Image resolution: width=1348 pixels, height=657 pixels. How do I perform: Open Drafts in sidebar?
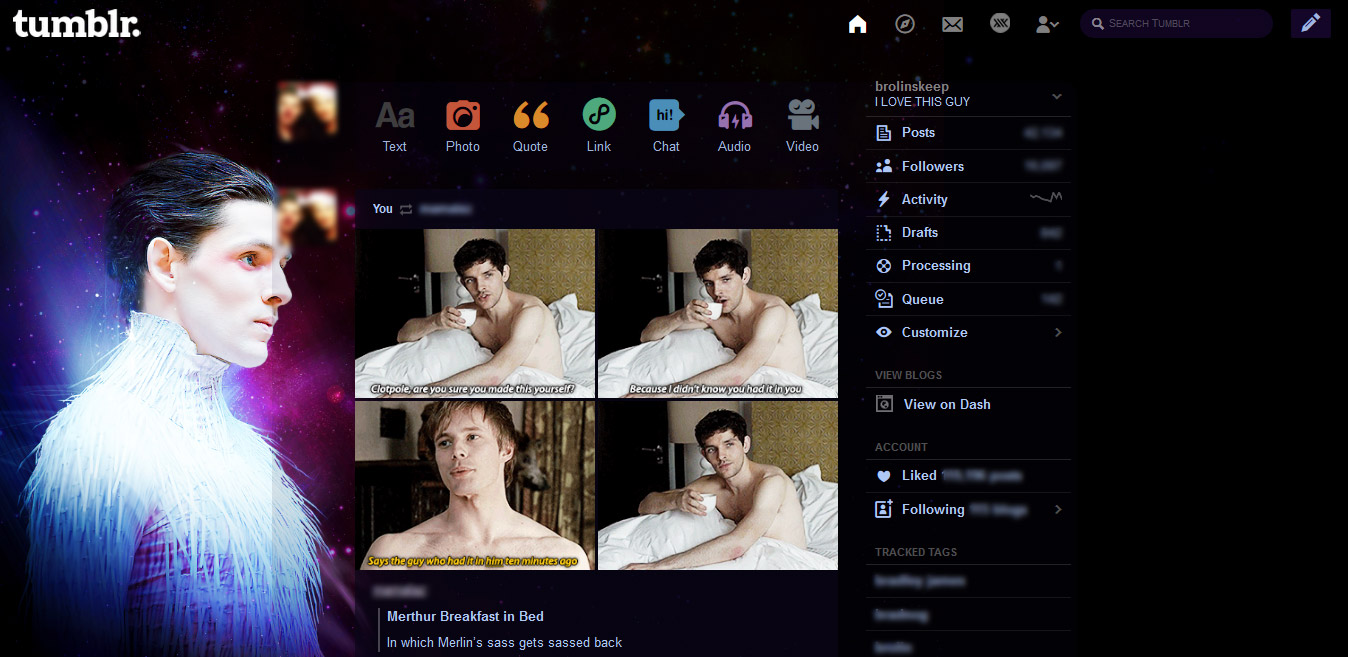[x=968, y=232]
